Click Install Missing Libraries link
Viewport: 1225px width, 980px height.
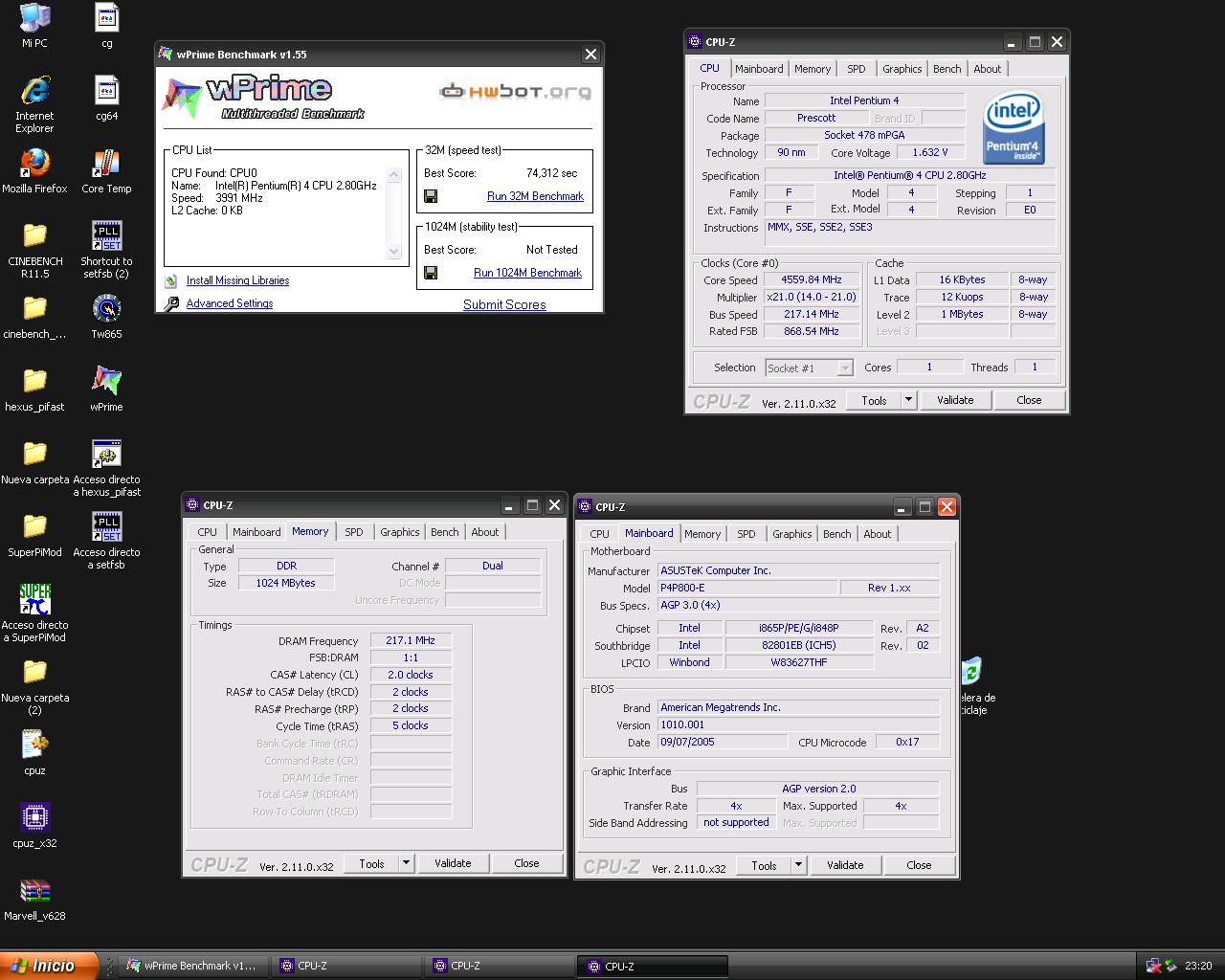237,280
